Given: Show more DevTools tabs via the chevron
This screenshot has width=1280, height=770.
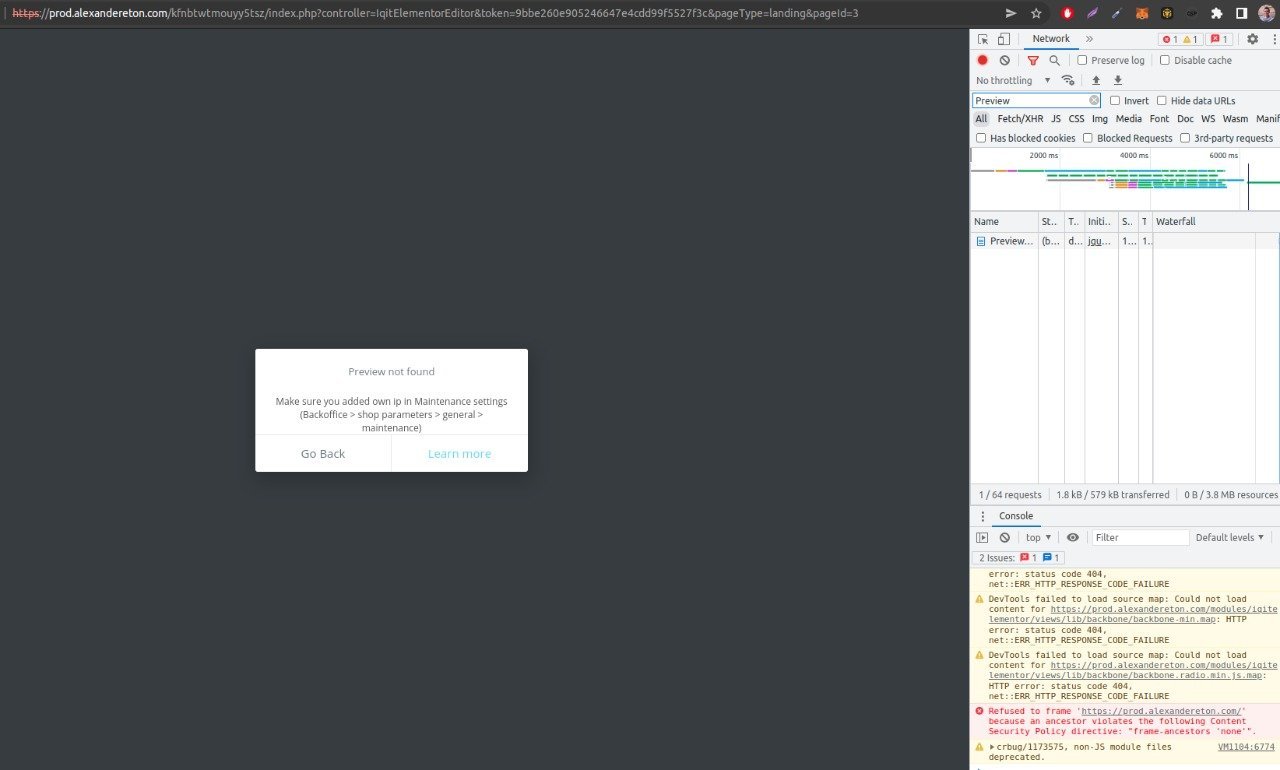Looking at the screenshot, I should (1089, 39).
